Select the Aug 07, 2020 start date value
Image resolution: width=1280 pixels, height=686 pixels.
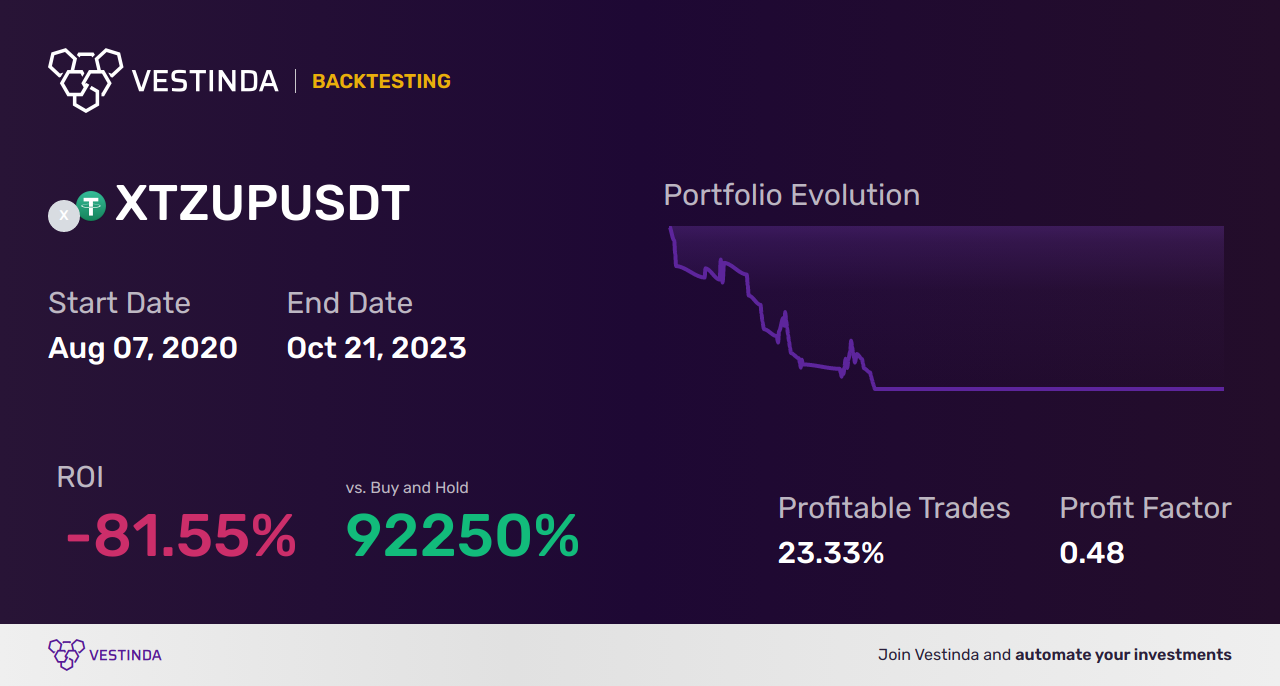point(143,348)
